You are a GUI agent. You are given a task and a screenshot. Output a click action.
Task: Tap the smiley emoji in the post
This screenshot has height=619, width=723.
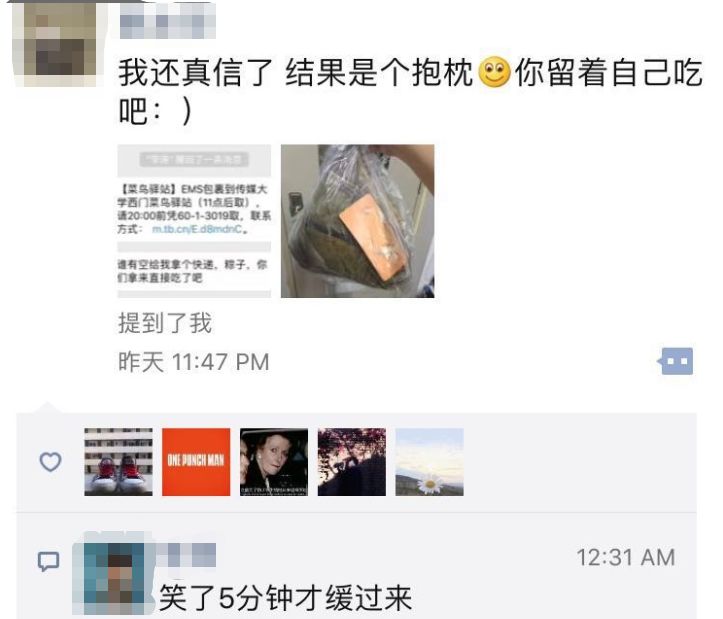point(494,73)
